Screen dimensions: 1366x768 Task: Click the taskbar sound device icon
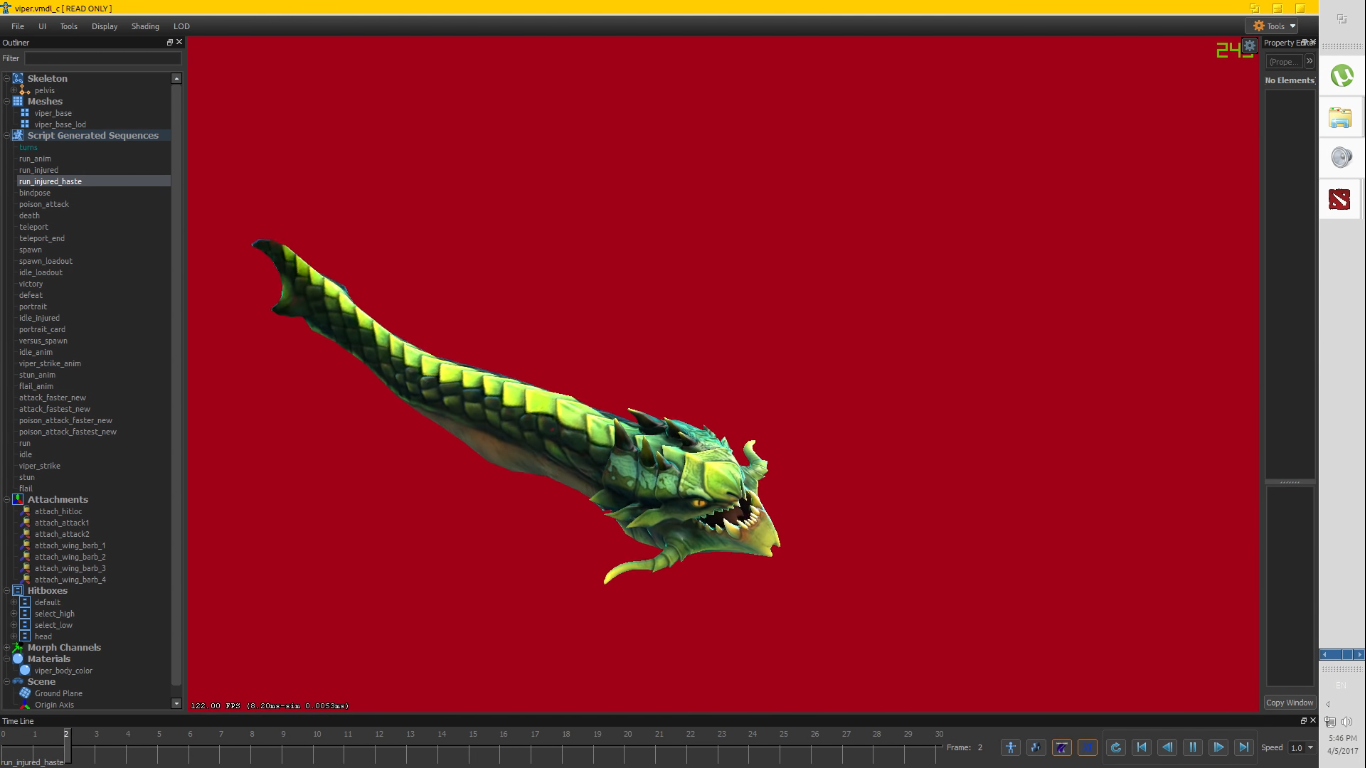(1341, 157)
